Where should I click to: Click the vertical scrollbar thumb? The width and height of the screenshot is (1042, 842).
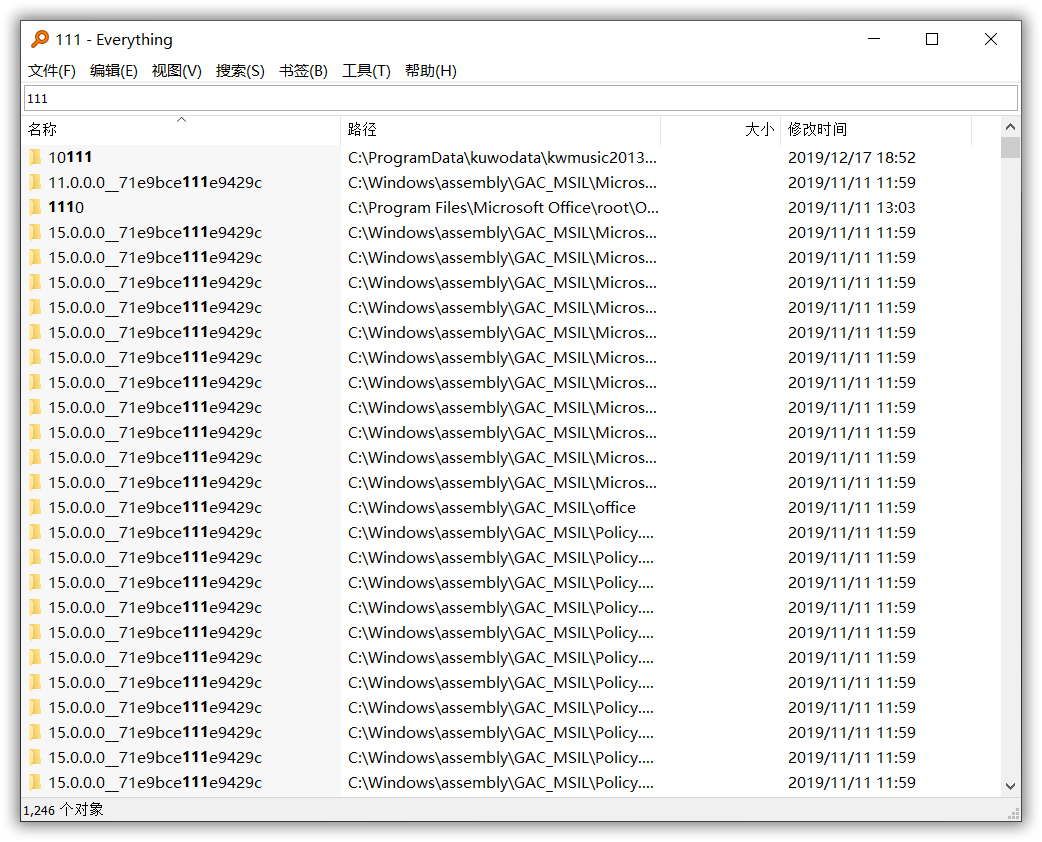[x=1010, y=149]
